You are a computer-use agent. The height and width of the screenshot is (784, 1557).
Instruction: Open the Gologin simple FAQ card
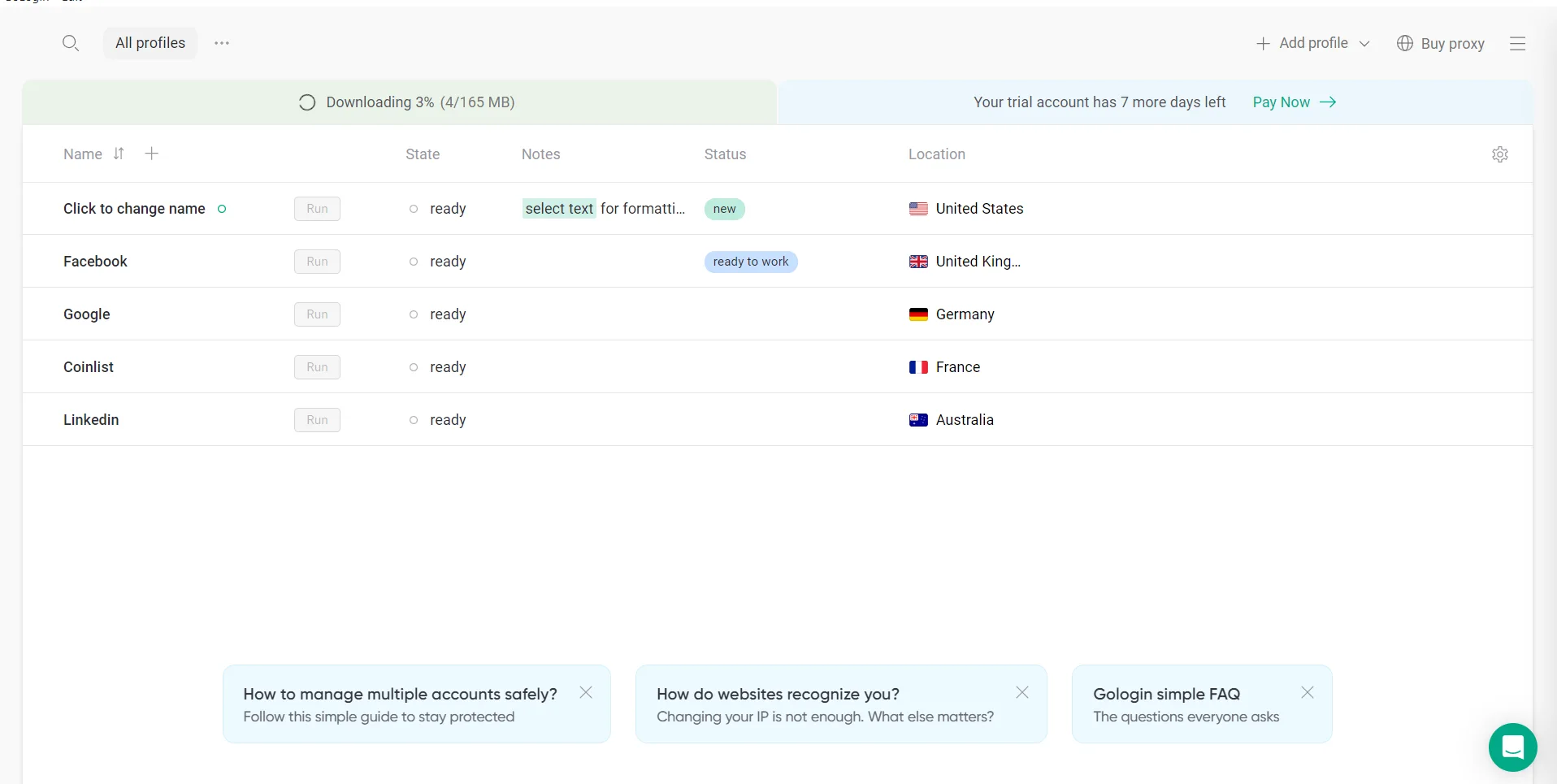[x=1202, y=704]
